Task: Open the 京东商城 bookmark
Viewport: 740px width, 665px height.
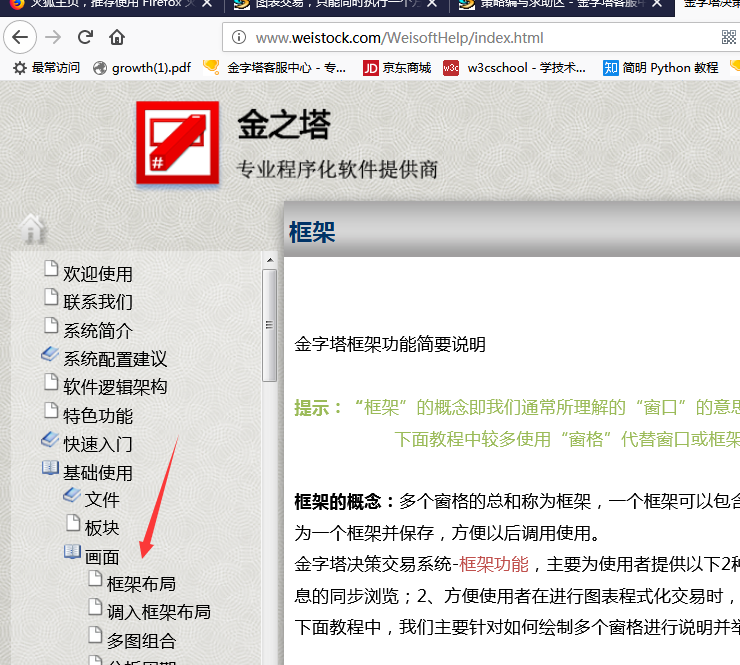Action: [397, 68]
